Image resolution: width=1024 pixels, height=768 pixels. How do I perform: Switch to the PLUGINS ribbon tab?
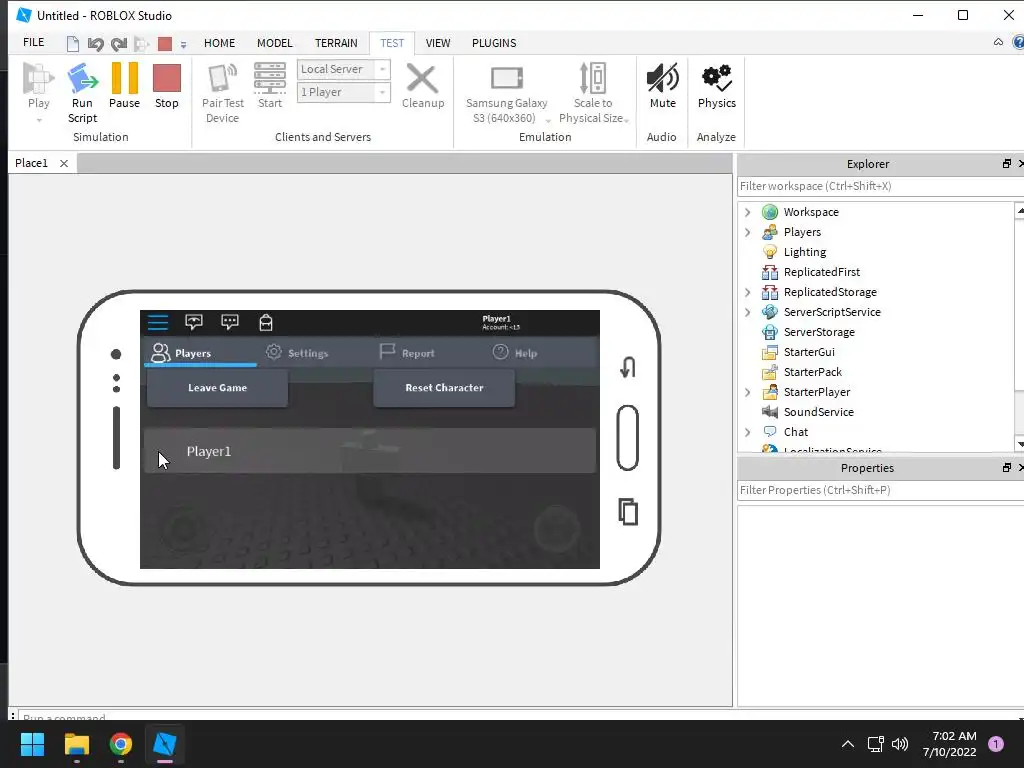494,43
